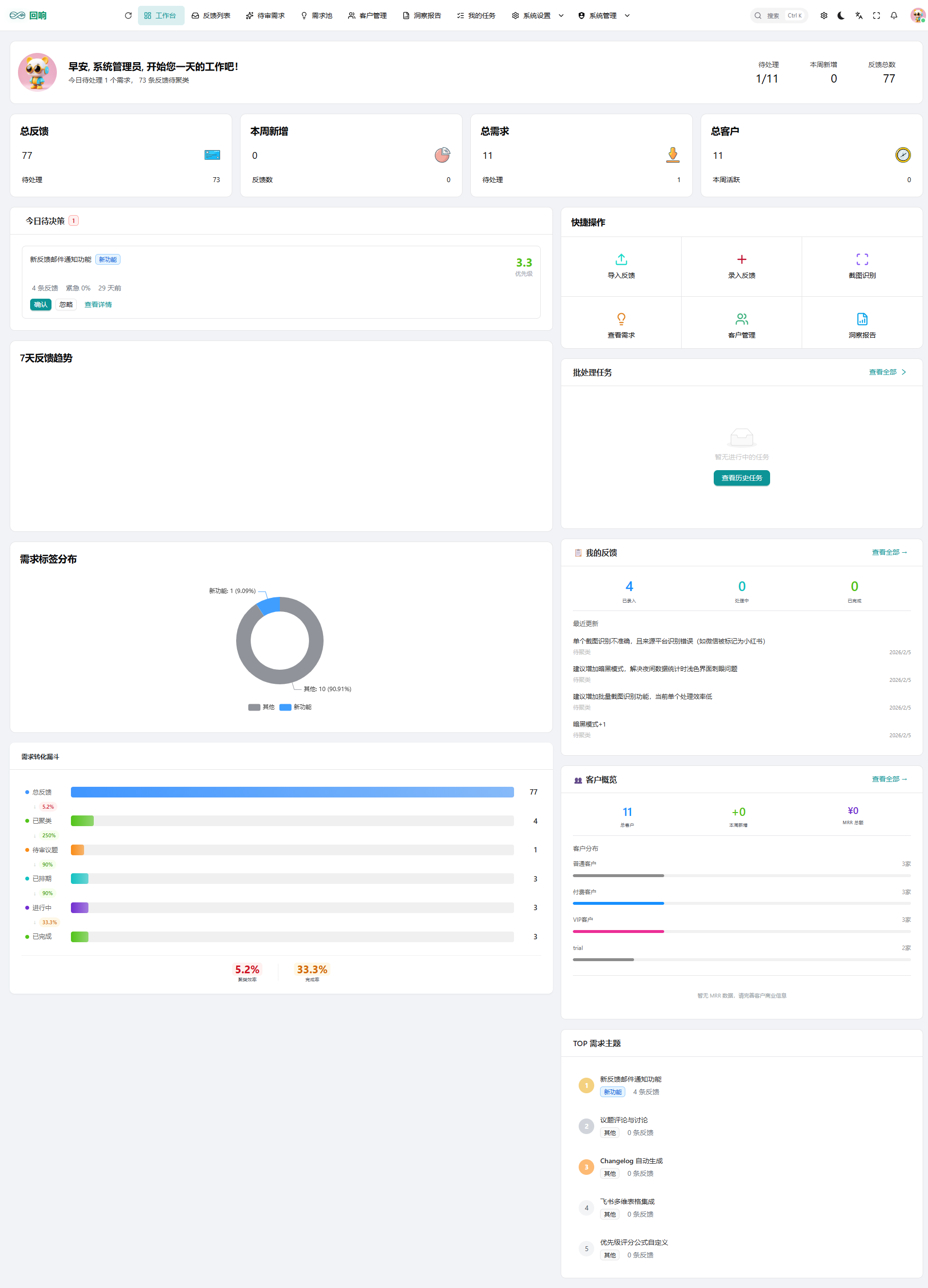The image size is (928, 1288).
Task: Click the 回响 logo
Action: (28, 16)
